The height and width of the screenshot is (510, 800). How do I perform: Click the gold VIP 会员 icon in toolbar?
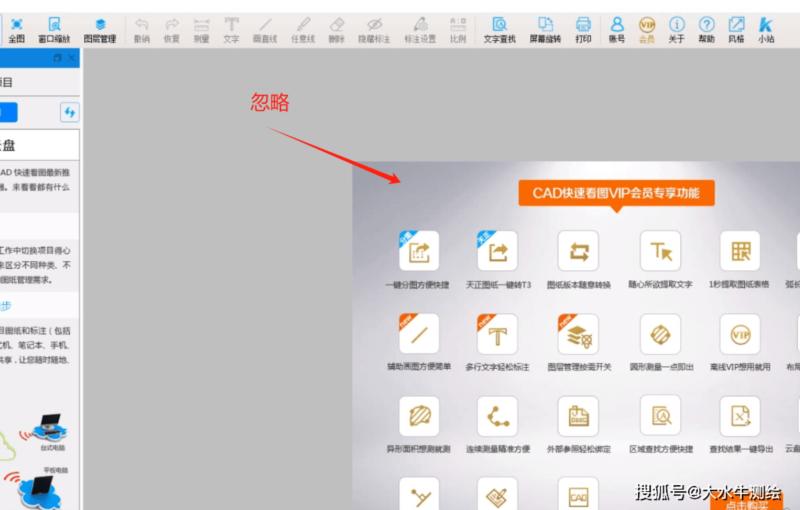coord(647,30)
